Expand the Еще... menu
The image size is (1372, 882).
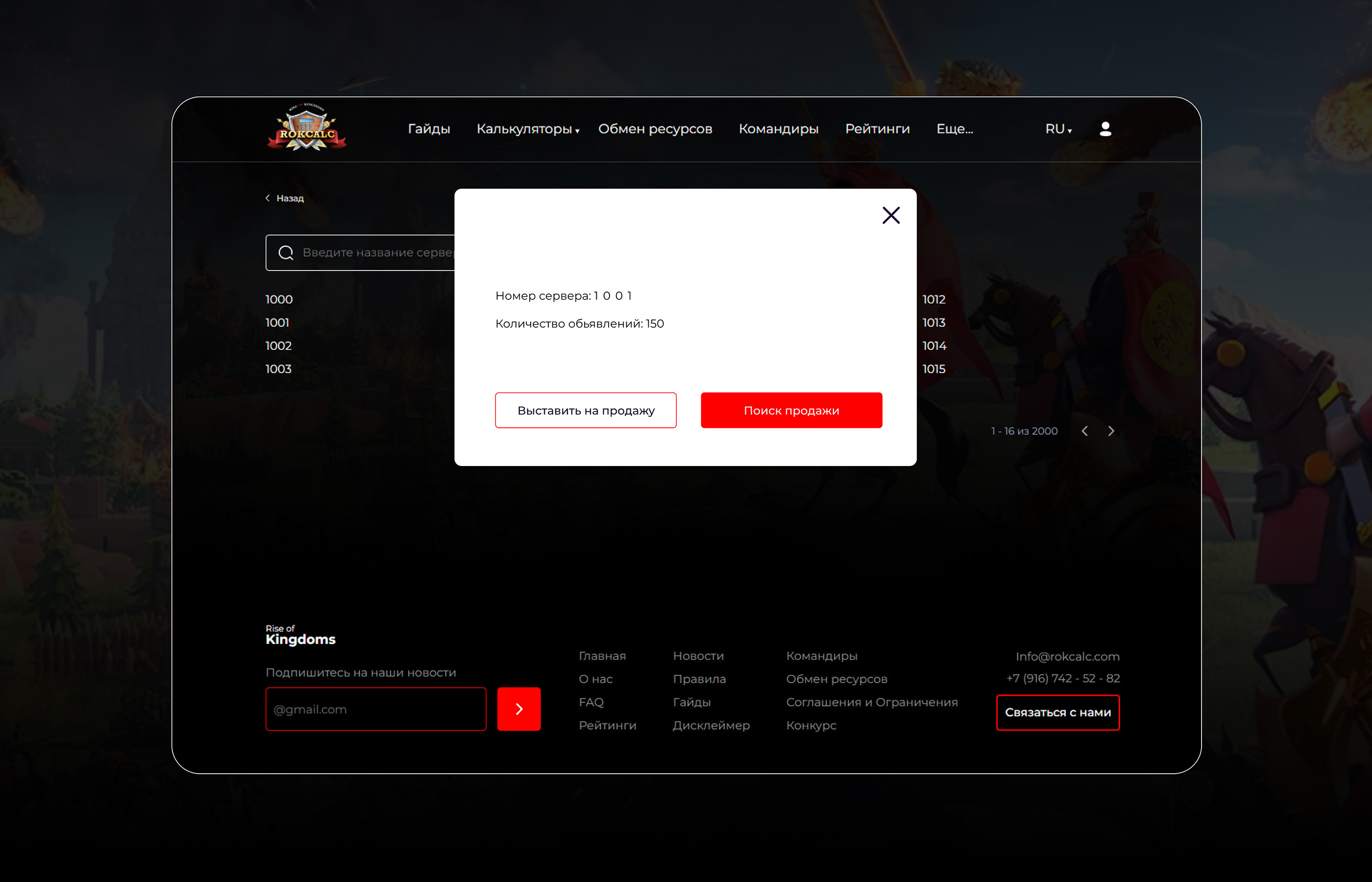coord(954,129)
